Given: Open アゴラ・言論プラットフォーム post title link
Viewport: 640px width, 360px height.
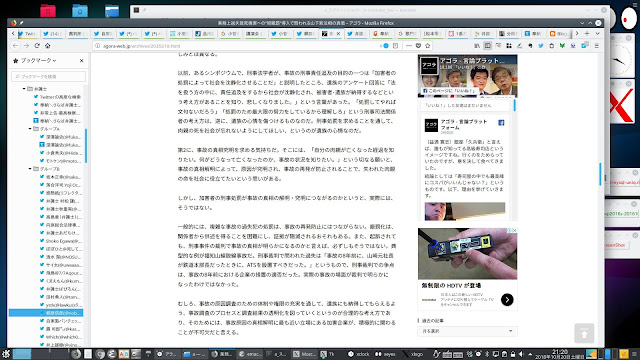Looking at the screenshot, I should pos(463,124).
